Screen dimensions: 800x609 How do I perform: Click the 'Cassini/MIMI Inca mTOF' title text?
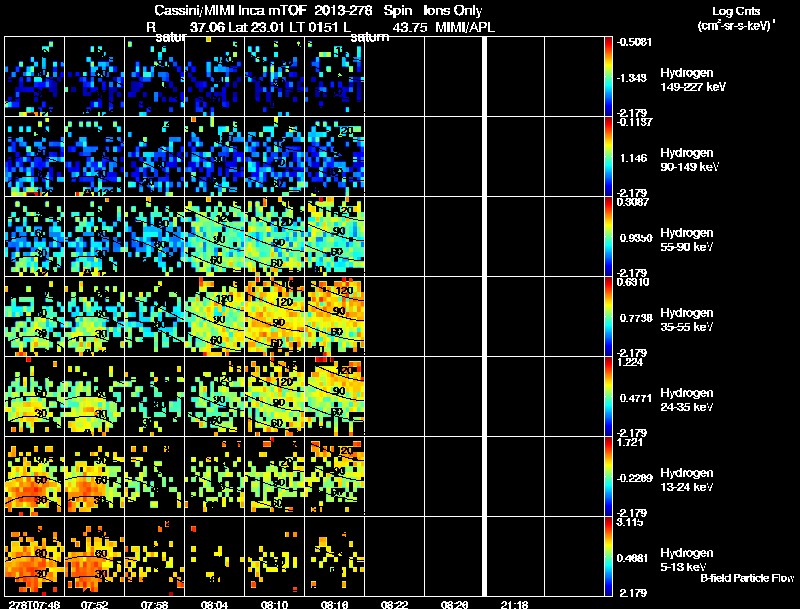pos(230,10)
